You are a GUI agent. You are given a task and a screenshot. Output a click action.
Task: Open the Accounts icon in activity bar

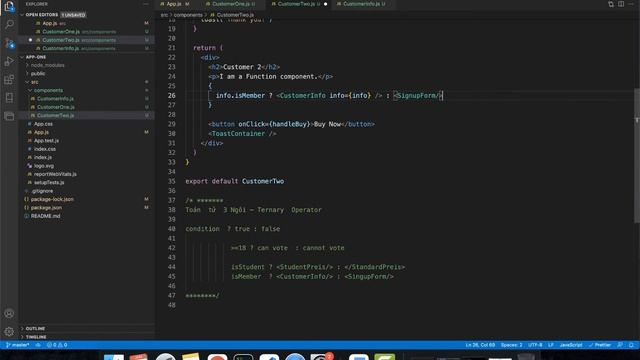tap(9, 313)
